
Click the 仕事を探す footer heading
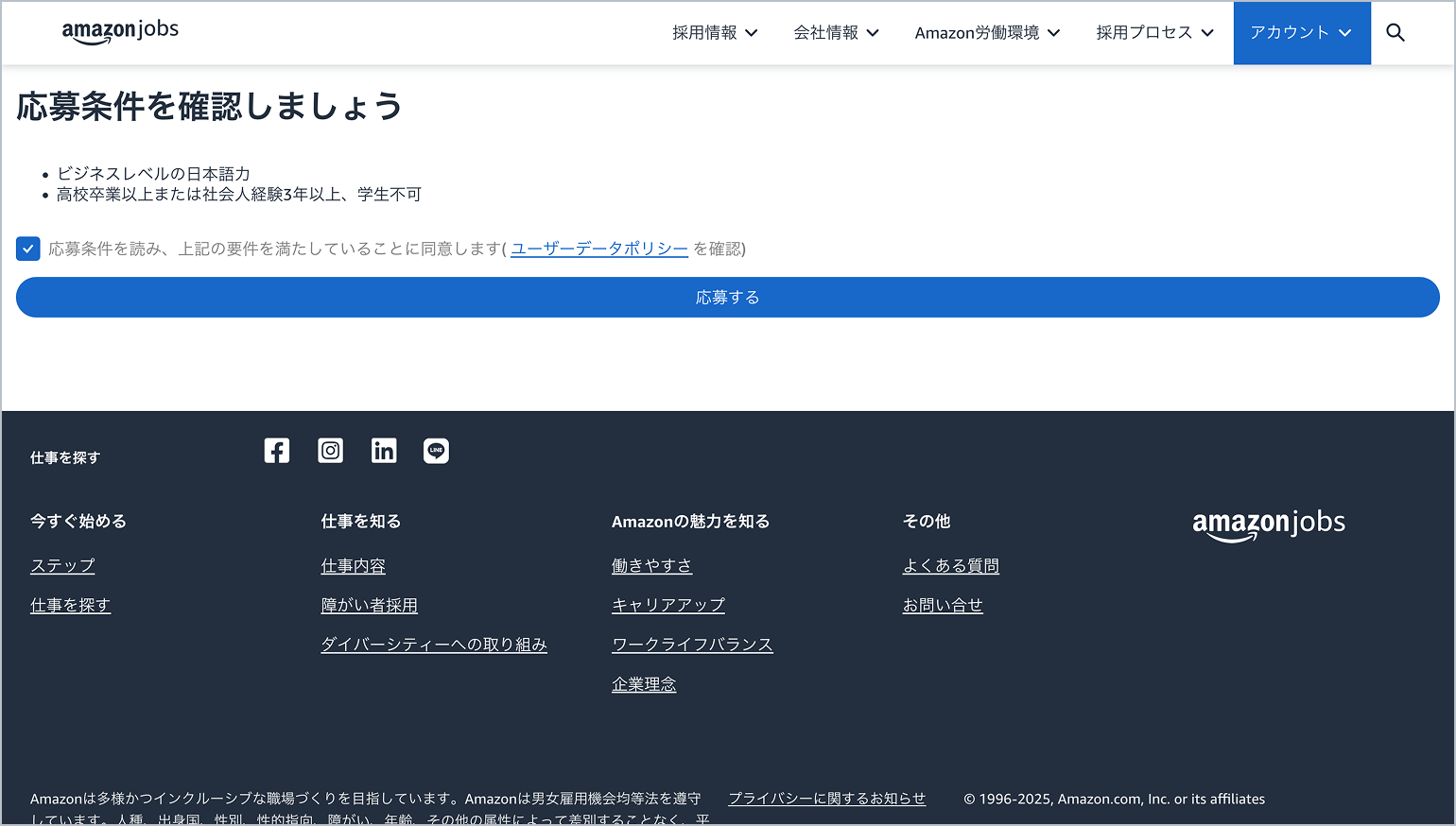65,457
